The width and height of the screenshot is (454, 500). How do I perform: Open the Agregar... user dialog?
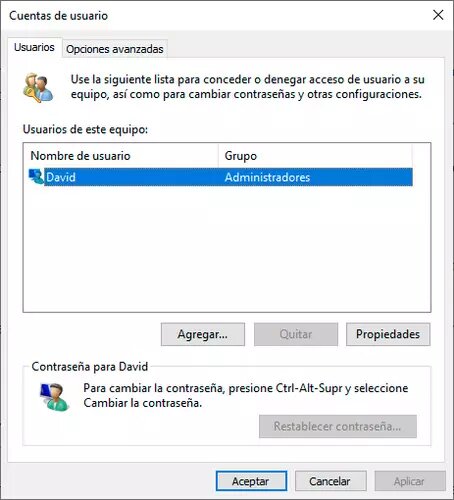[x=203, y=334]
